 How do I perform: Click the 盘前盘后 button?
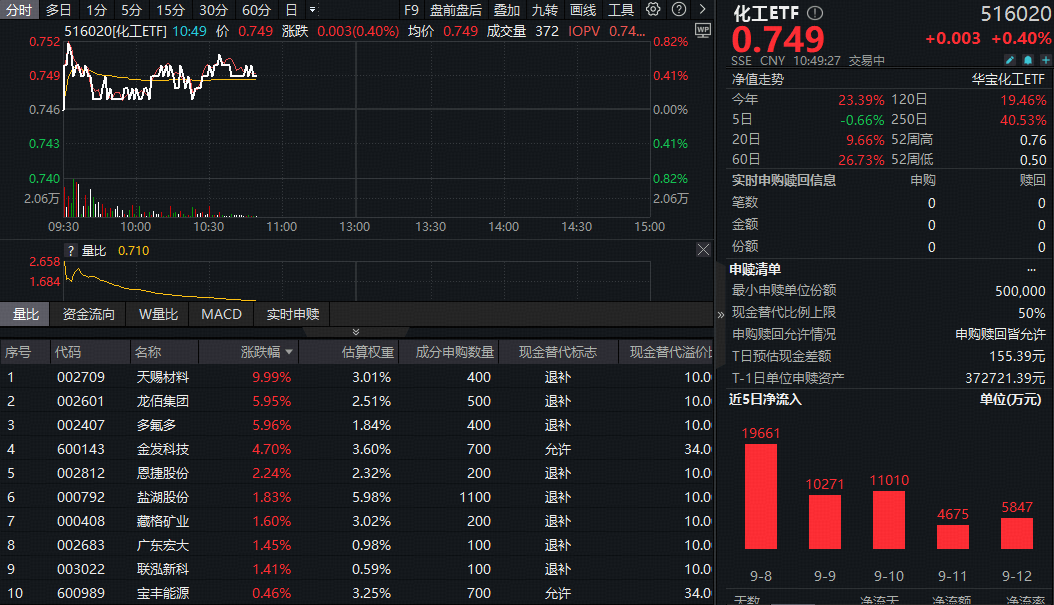coord(456,9)
